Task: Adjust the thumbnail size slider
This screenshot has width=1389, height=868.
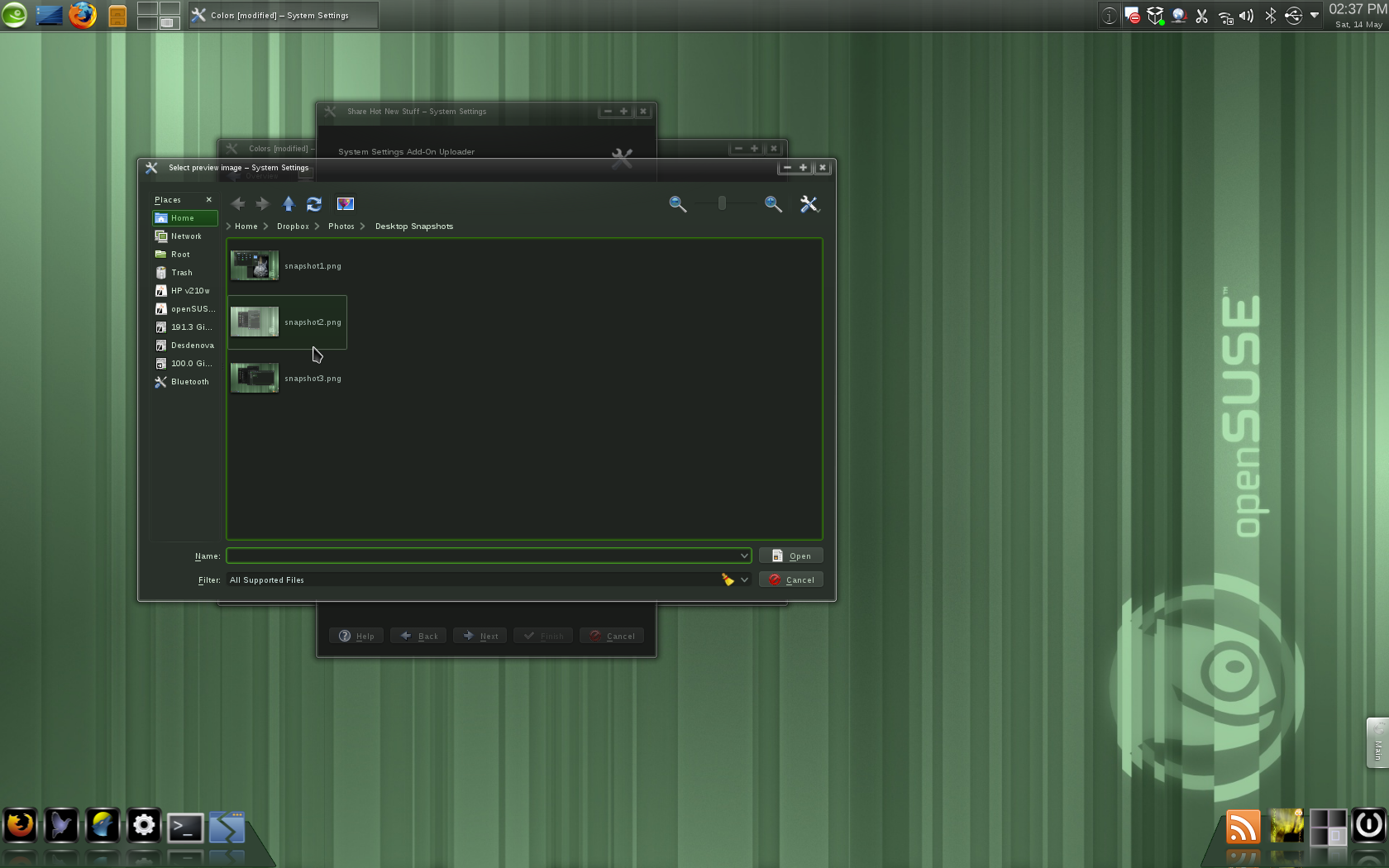Action: [x=722, y=203]
